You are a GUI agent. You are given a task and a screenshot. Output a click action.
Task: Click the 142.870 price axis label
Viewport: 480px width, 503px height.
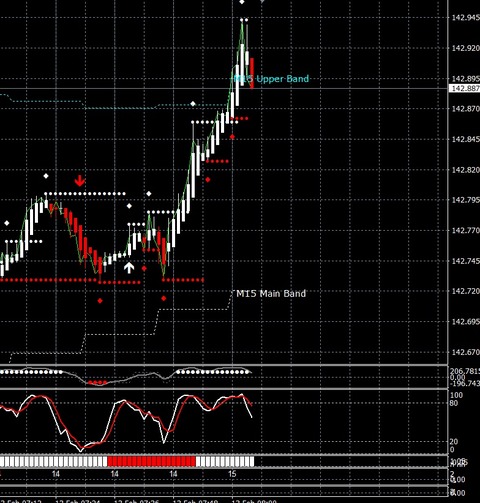465,109
